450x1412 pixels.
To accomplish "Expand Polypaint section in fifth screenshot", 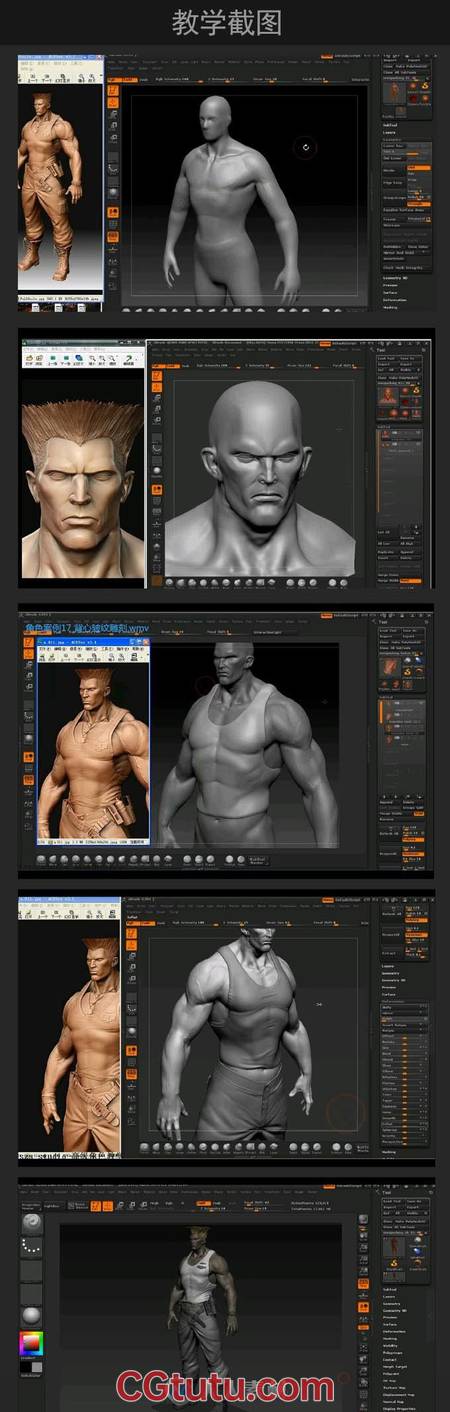I will pos(391,1374).
